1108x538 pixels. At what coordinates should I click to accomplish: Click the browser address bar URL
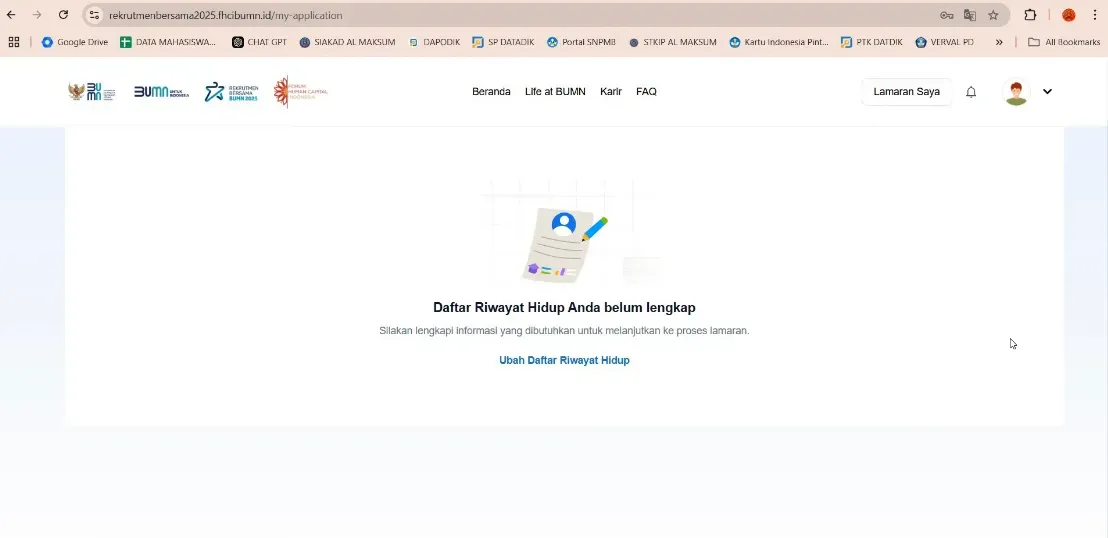coord(225,15)
